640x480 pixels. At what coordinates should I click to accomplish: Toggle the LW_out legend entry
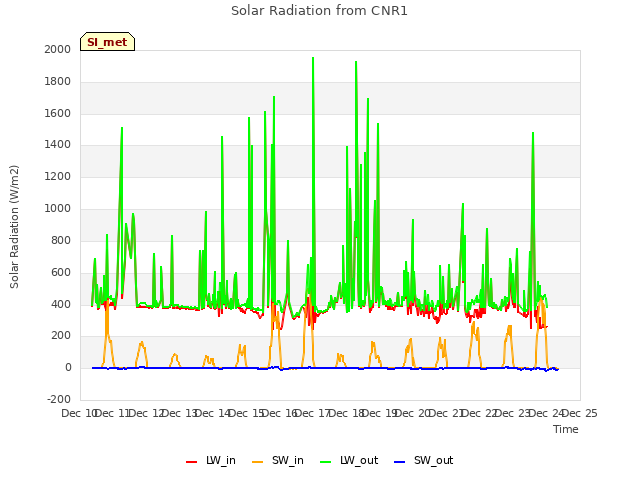(349, 460)
